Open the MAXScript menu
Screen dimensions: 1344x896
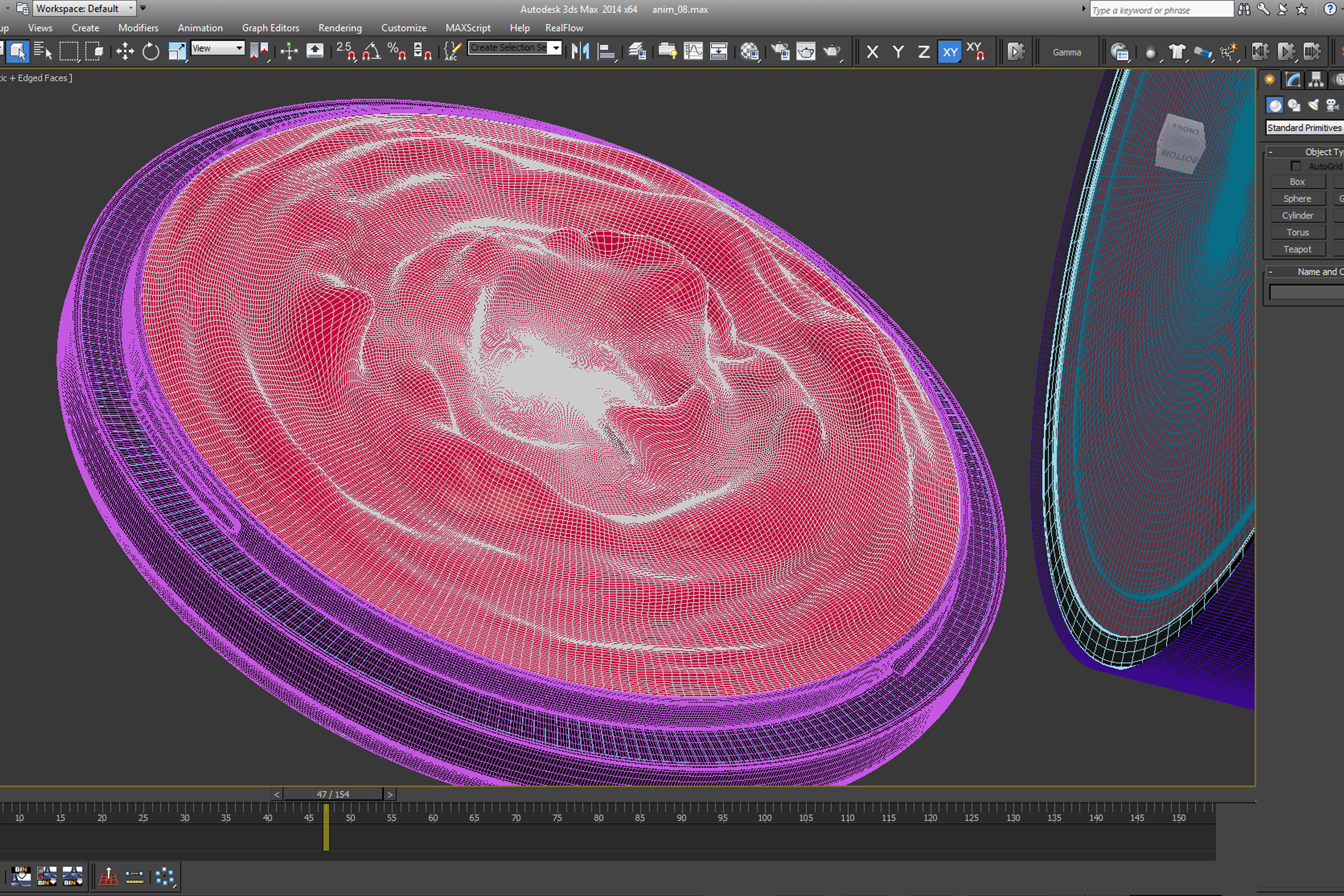468,27
